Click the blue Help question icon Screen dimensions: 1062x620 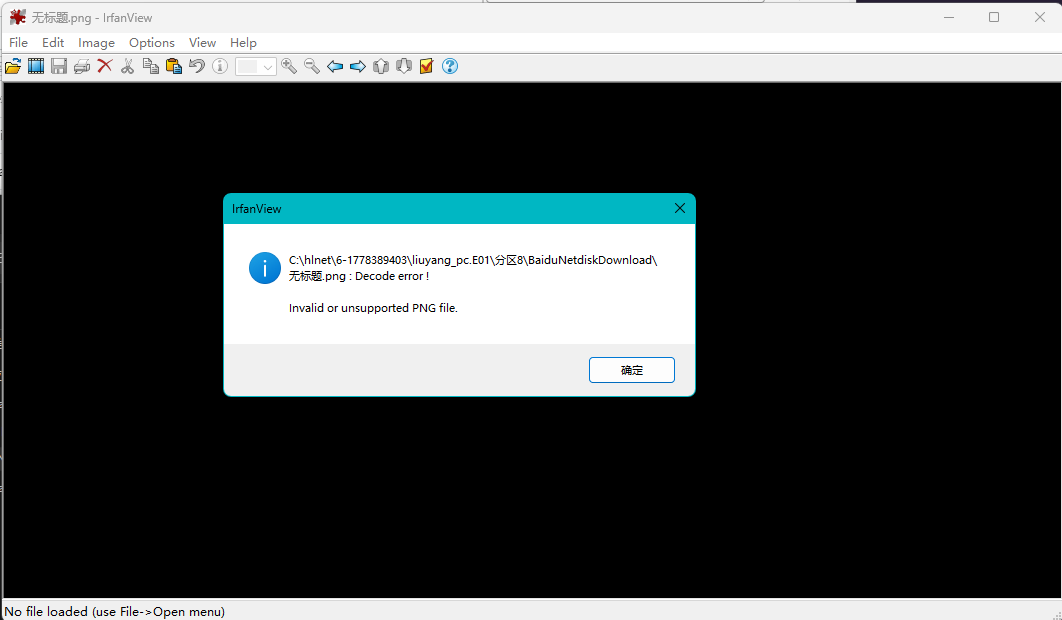tap(450, 66)
